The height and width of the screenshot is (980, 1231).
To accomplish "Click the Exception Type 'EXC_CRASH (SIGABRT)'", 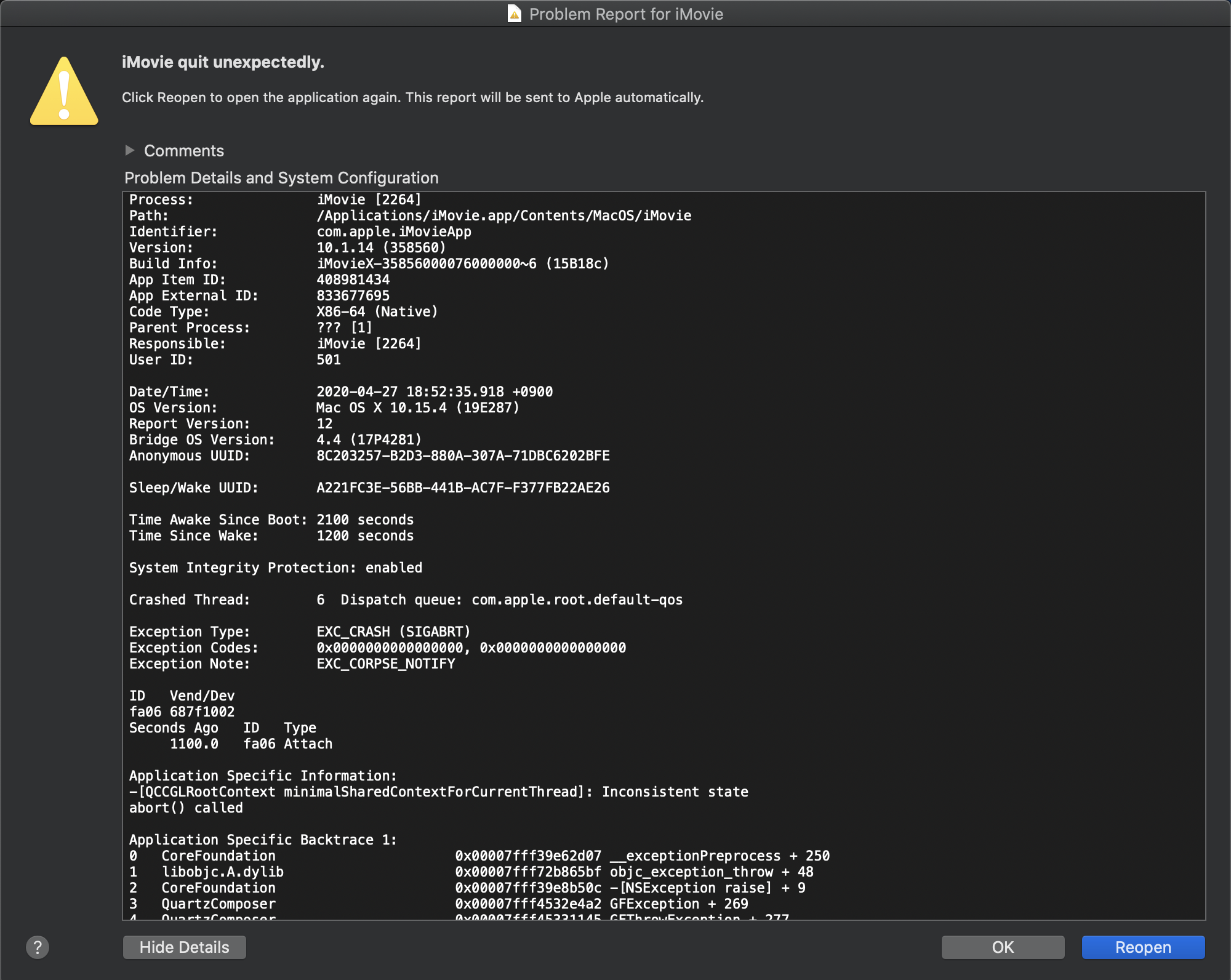I will 393,632.
